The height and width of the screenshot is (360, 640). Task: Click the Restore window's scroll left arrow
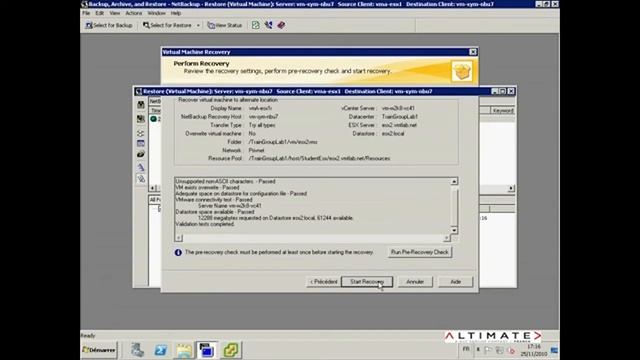click(153, 188)
